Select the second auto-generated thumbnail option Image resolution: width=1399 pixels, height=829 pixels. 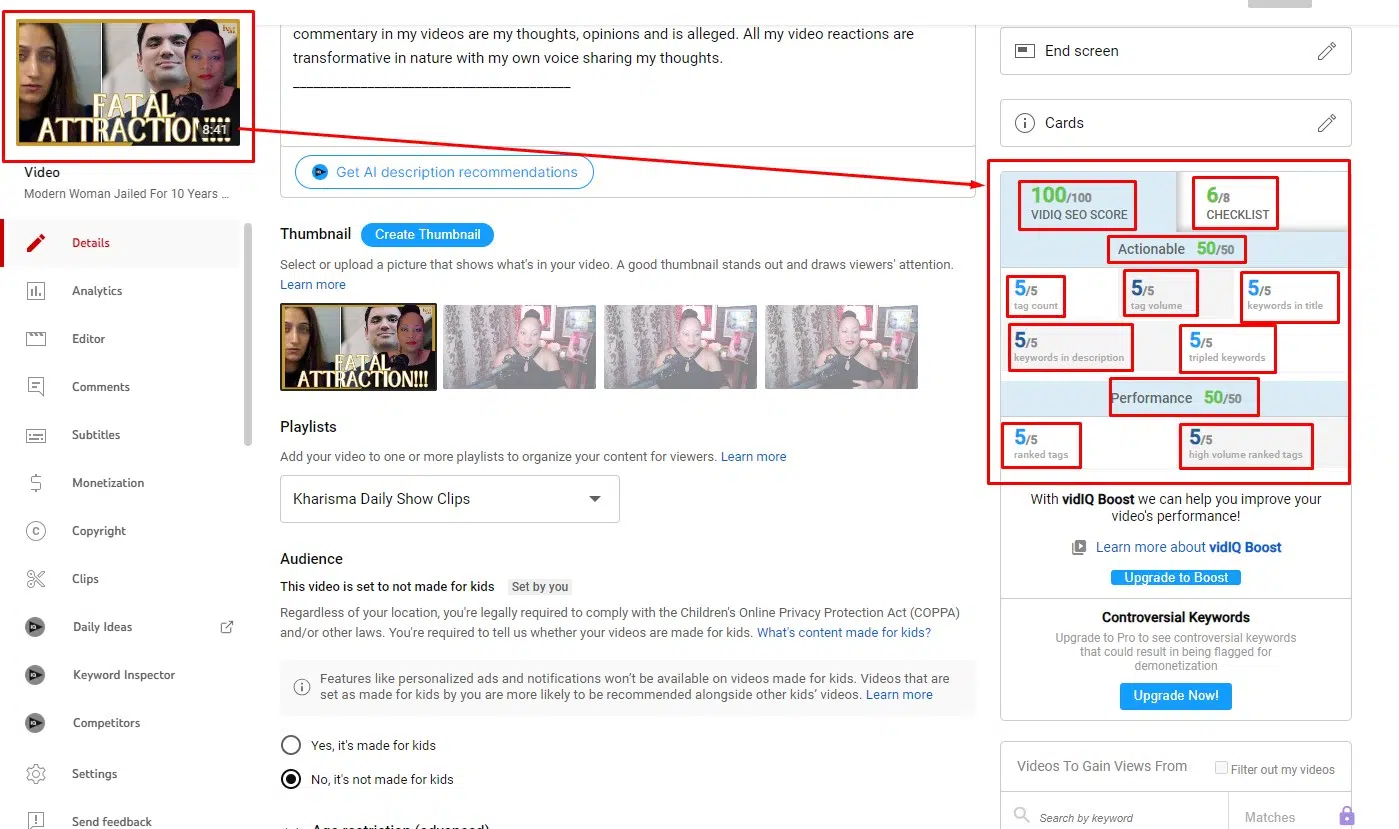(519, 347)
